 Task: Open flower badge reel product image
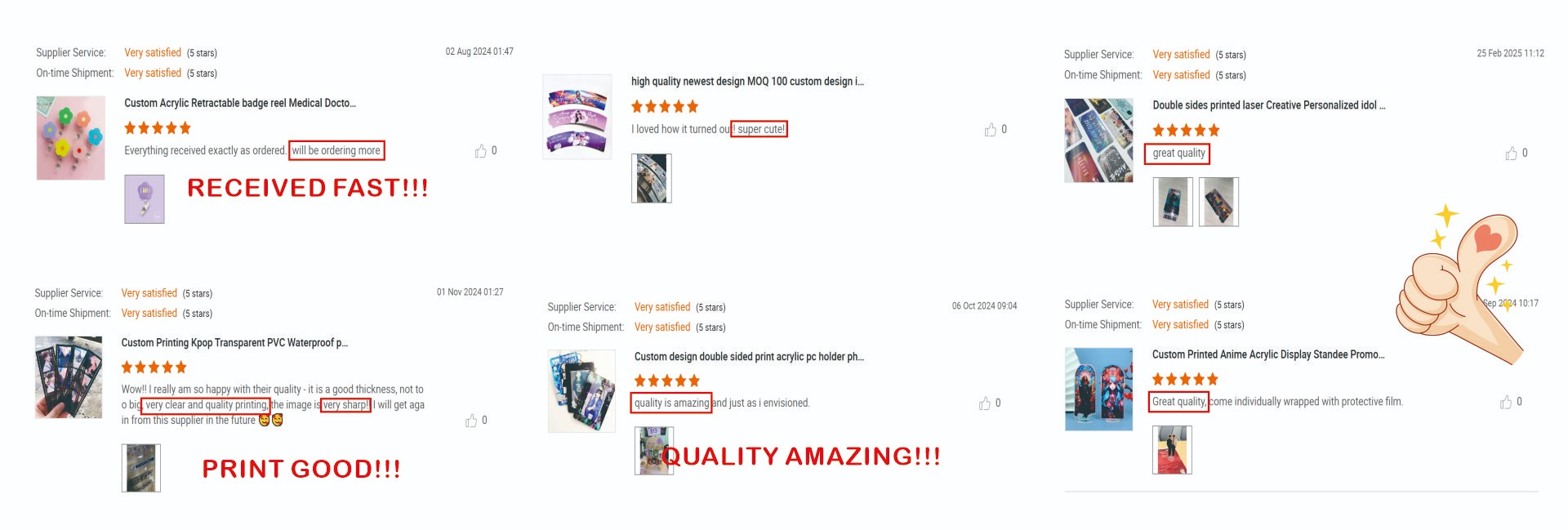71,138
